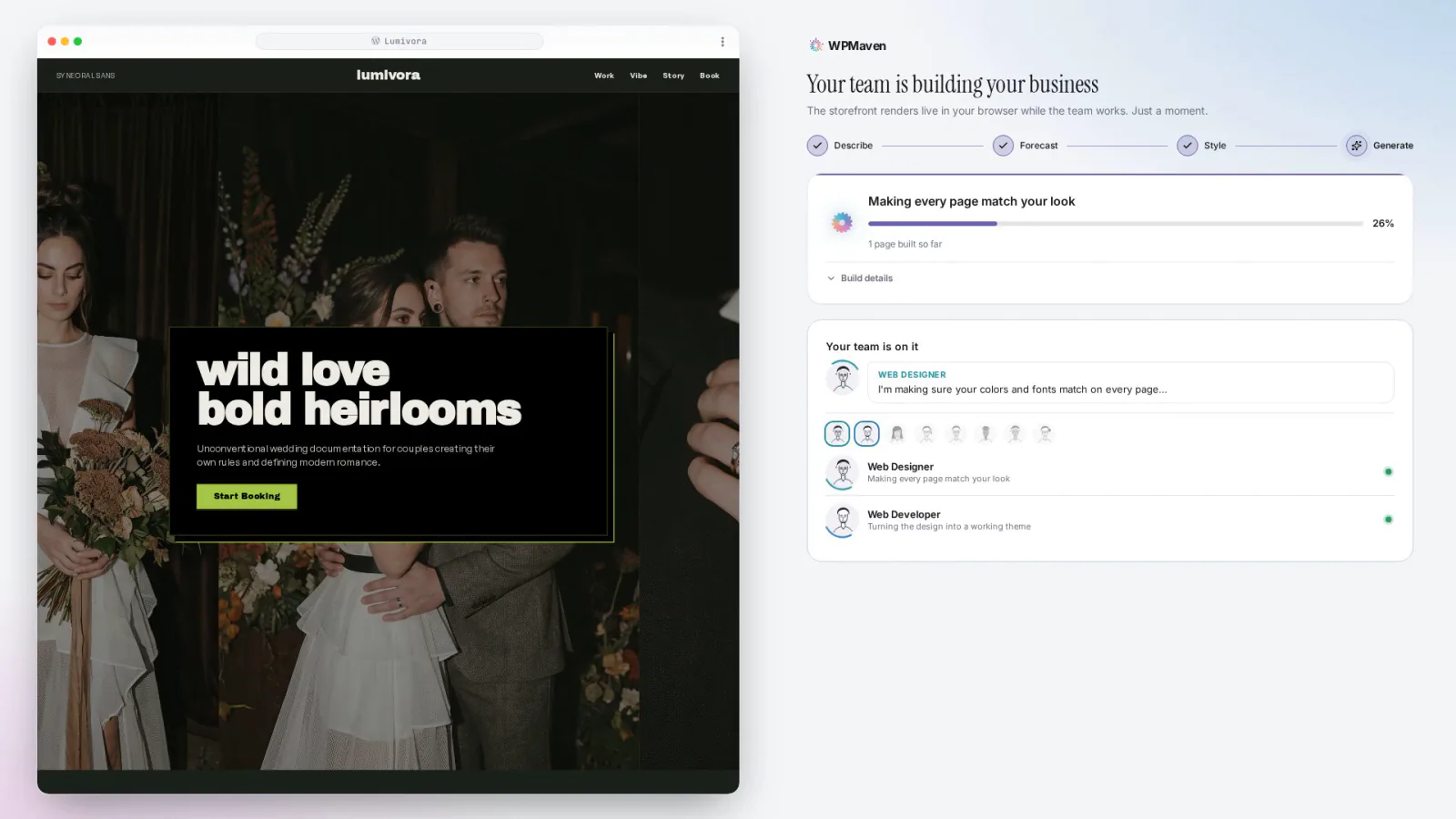Select the last avatar in the team strip
This screenshot has width=1456, height=819.
[x=1045, y=434]
